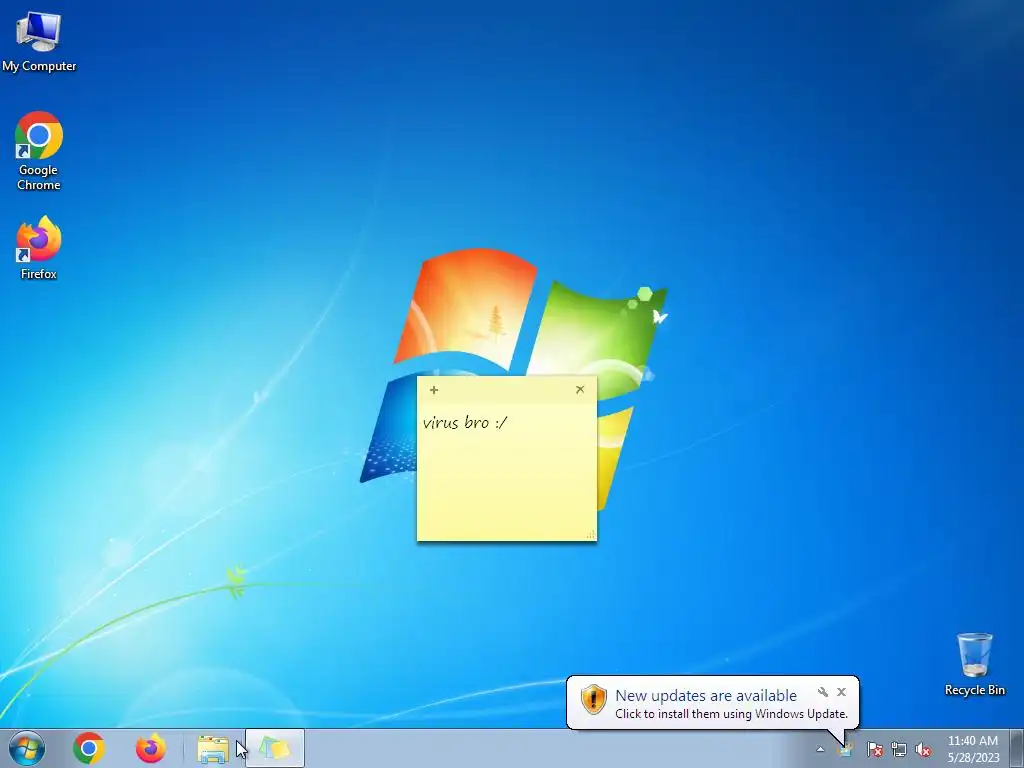Viewport: 1024px width, 768px height.
Task: Open Action Center flag icon
Action: point(874,749)
